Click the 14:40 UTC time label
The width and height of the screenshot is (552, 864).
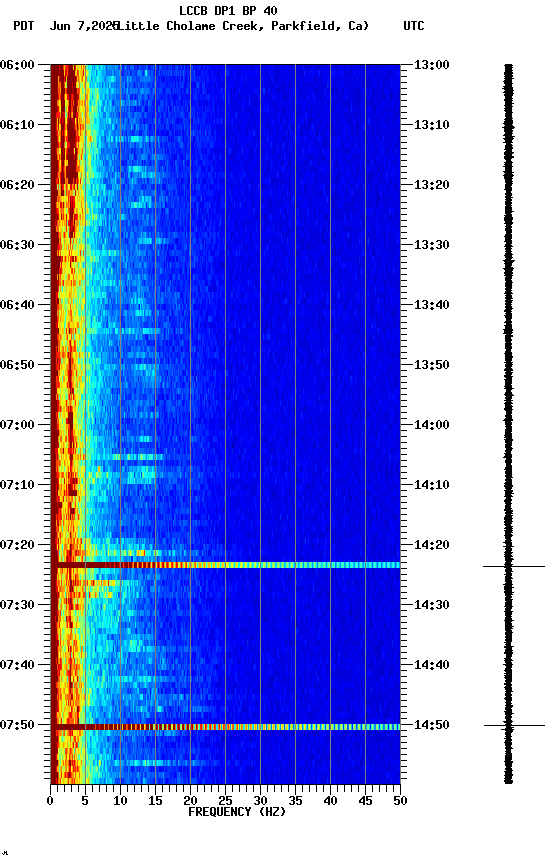(431, 665)
